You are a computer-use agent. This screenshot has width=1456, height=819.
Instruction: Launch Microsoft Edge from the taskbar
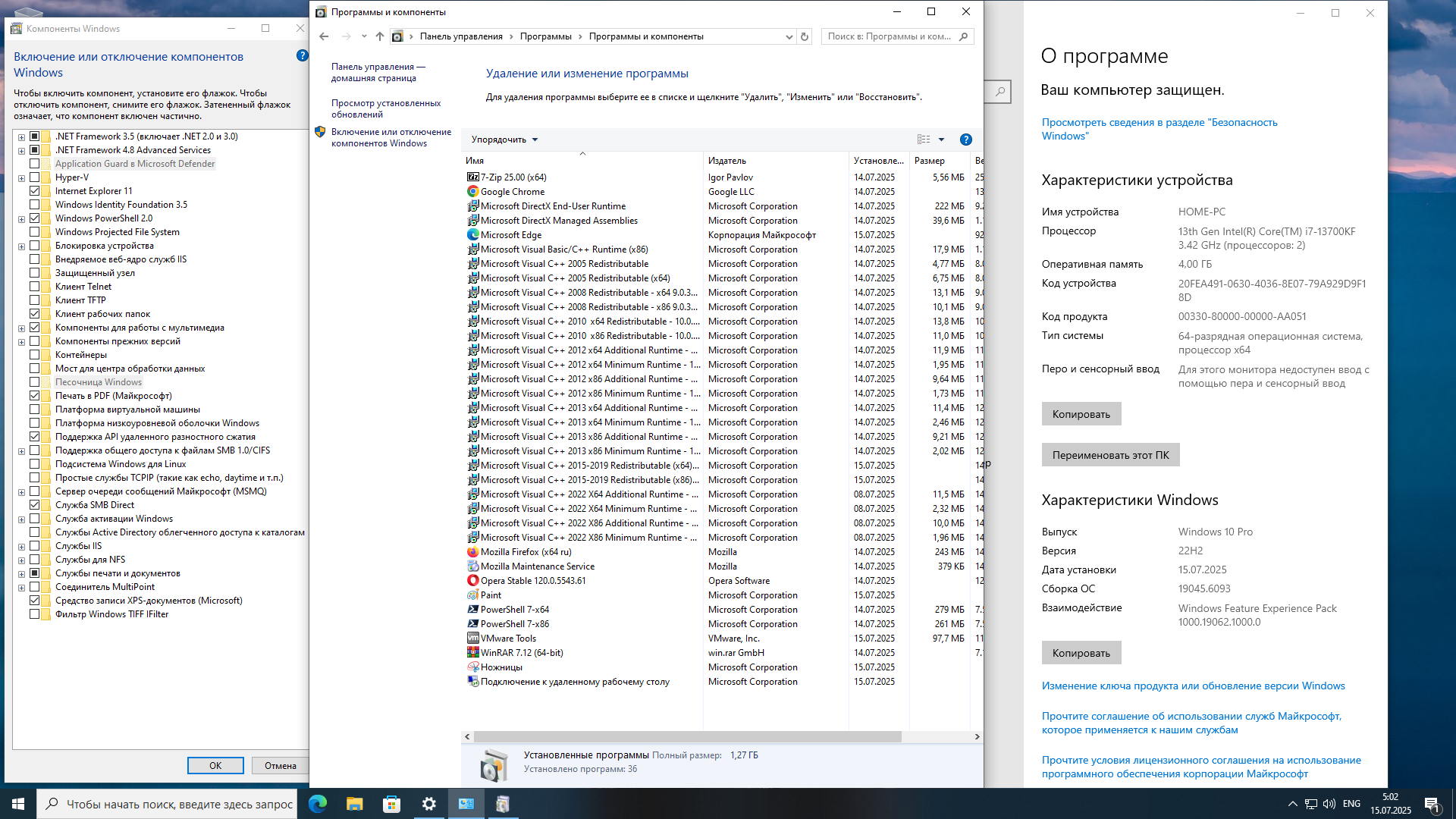pos(318,804)
